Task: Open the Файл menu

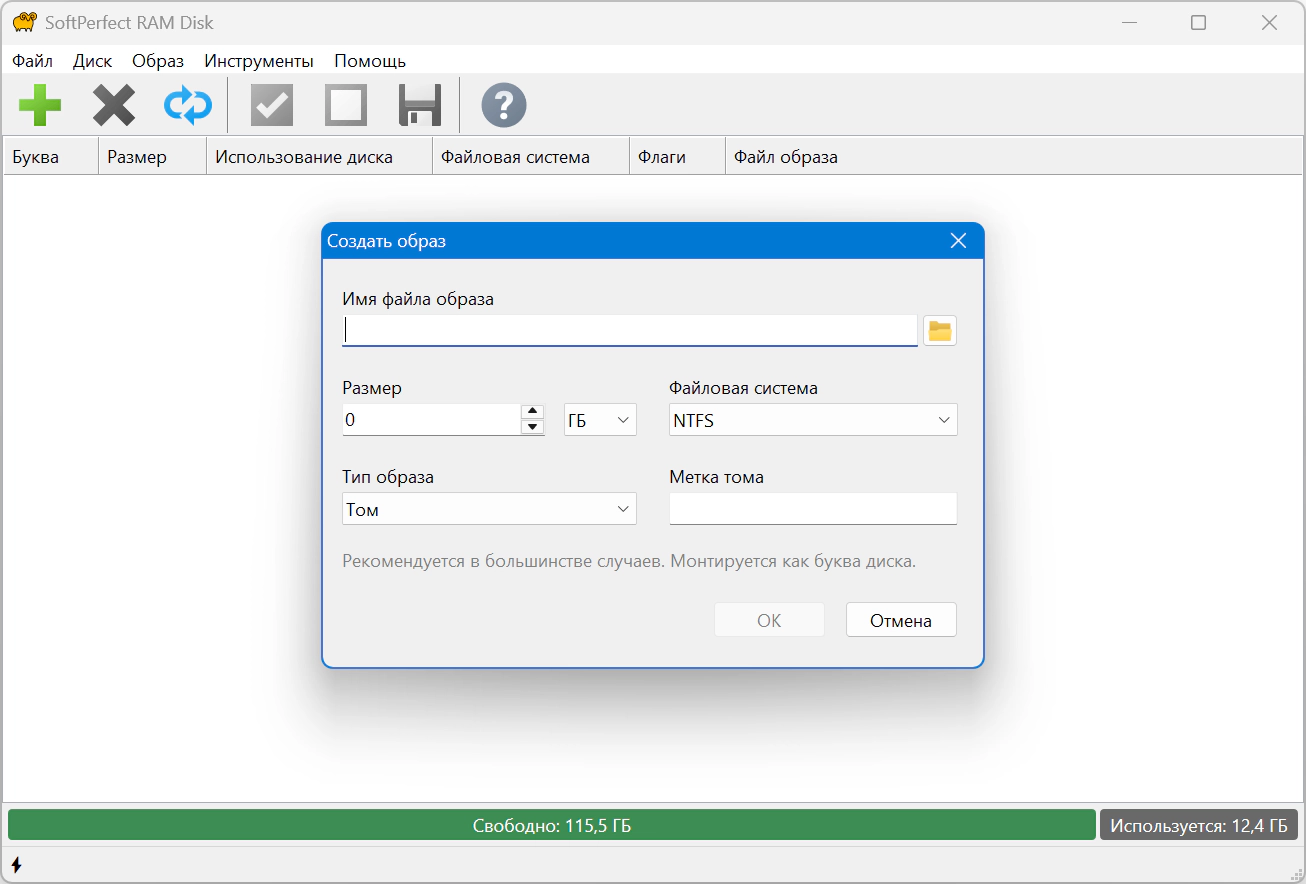Action: coord(33,61)
